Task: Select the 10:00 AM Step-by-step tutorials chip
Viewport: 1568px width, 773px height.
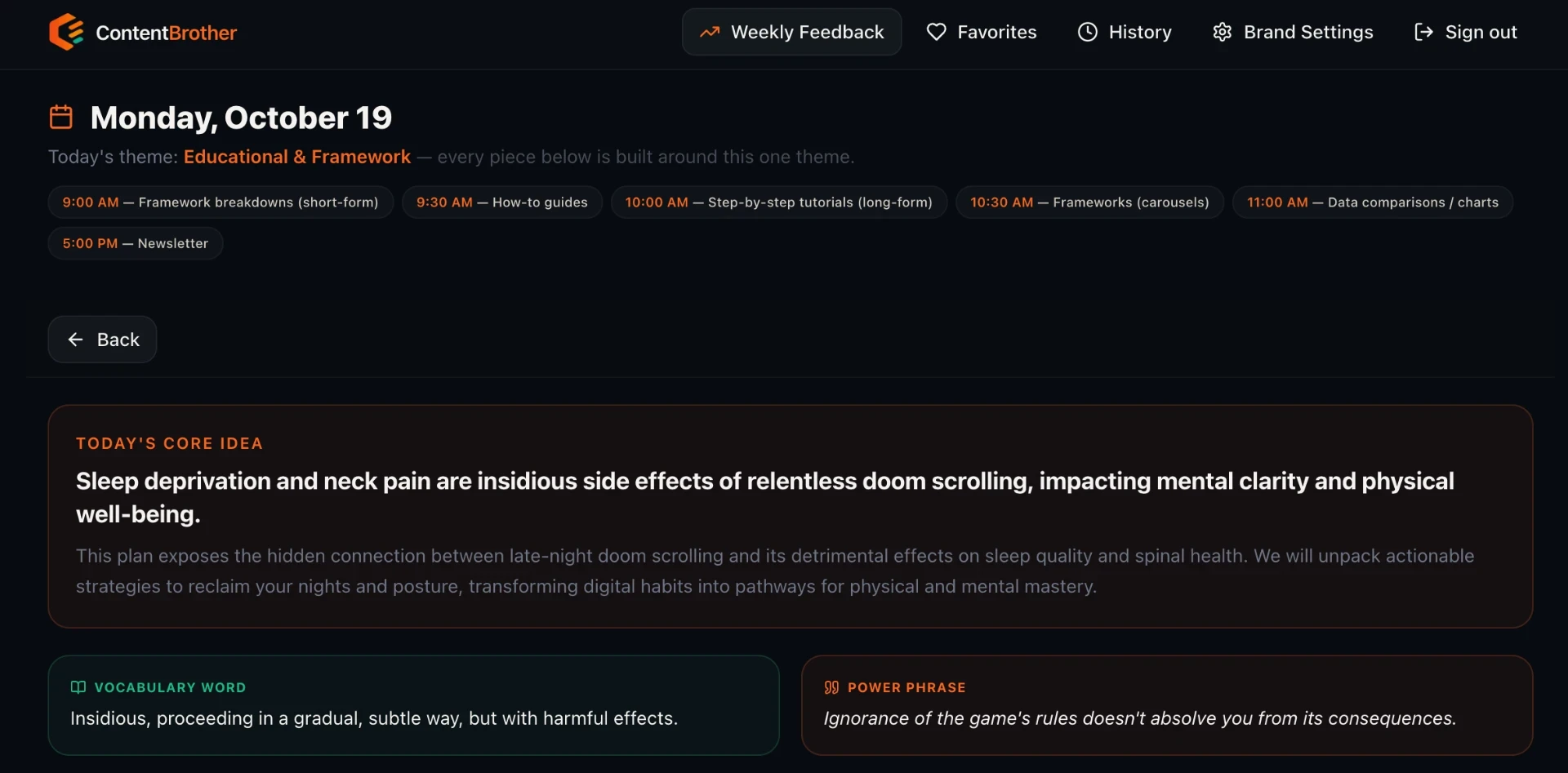Action: [779, 202]
